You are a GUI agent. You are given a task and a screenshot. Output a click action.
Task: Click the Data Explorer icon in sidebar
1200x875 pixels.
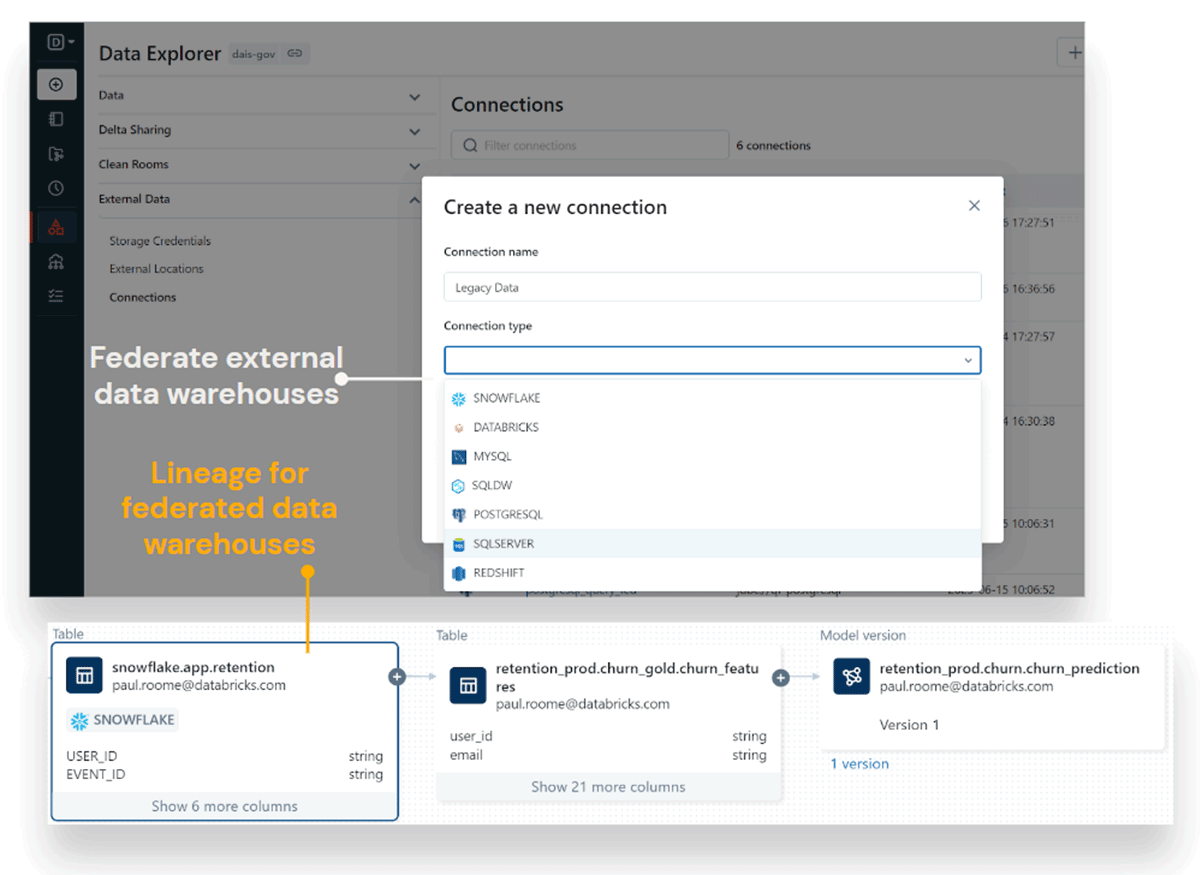point(56,227)
